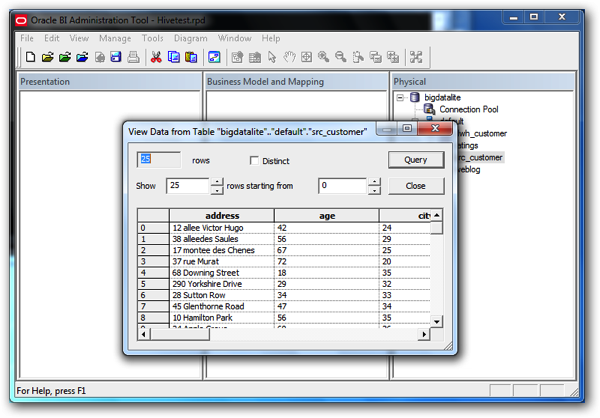
Task: Click the Print icon in toolbar
Action: pyautogui.click(x=133, y=57)
